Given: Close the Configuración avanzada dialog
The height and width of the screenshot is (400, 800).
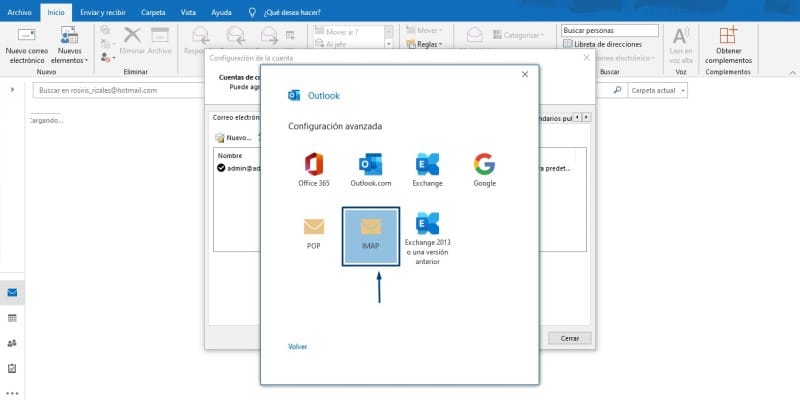Looking at the screenshot, I should (x=524, y=74).
